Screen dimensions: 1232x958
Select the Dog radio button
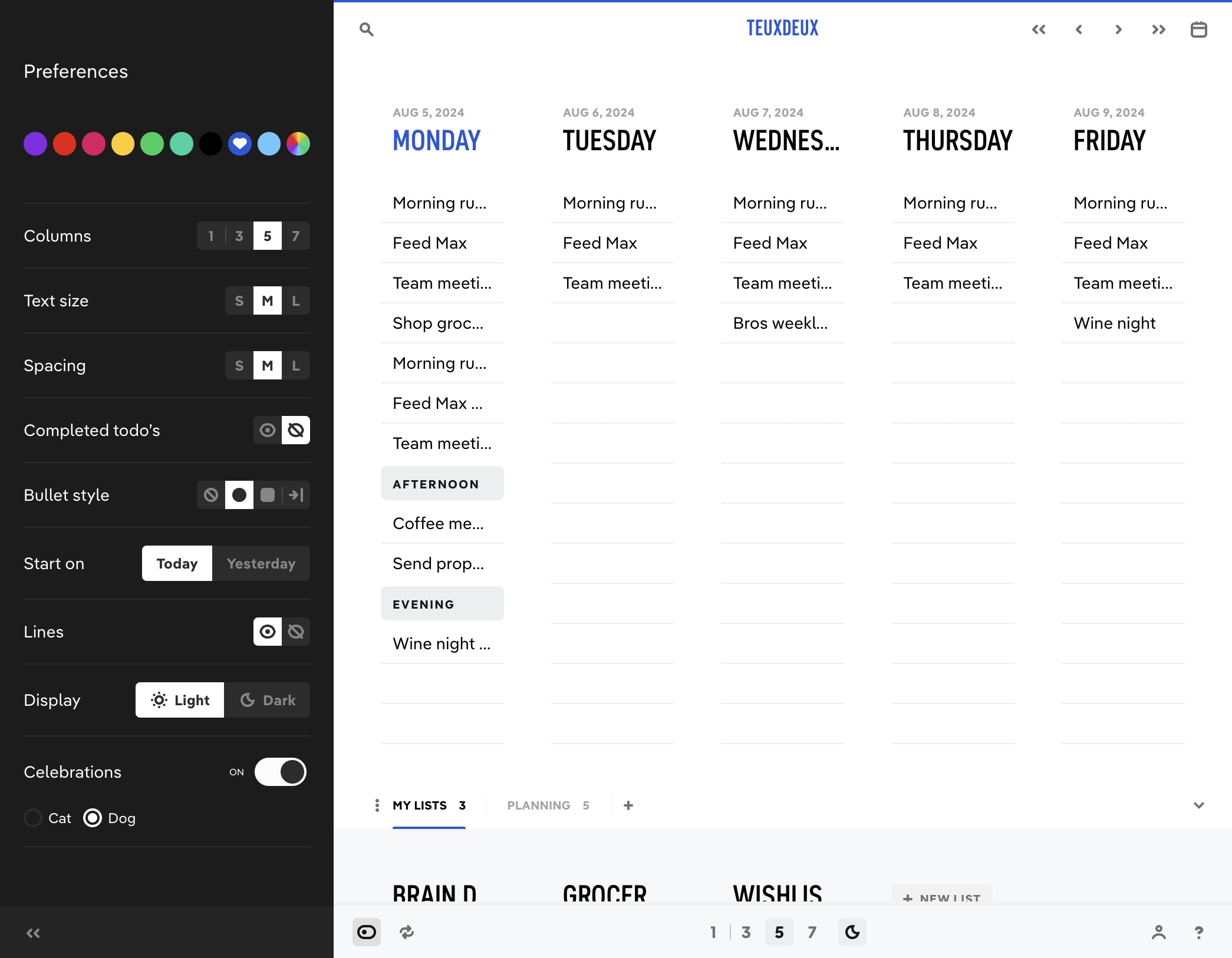coord(93,818)
